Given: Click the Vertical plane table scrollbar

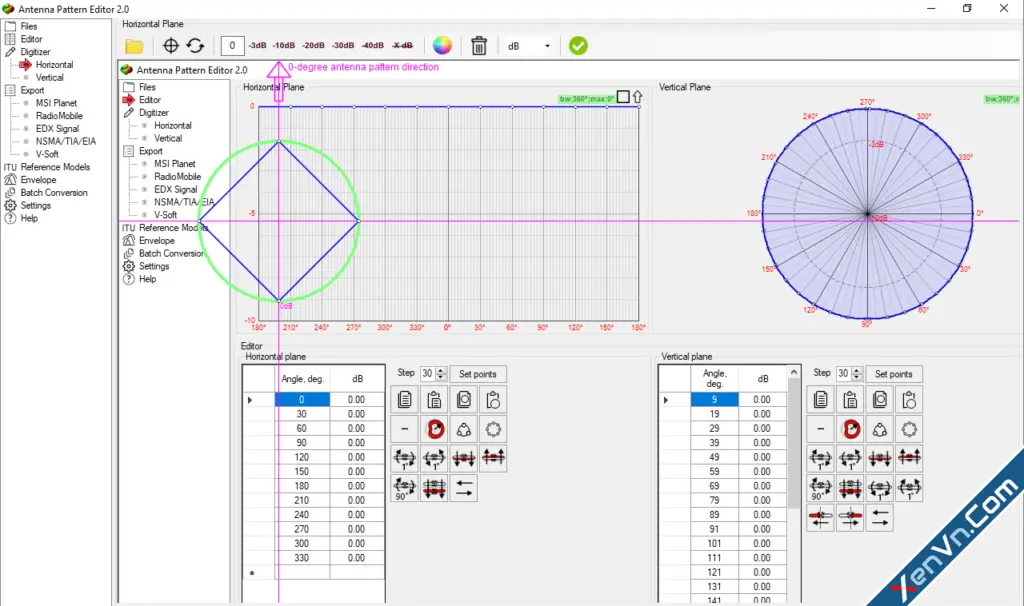Looking at the screenshot, I should point(794,444).
